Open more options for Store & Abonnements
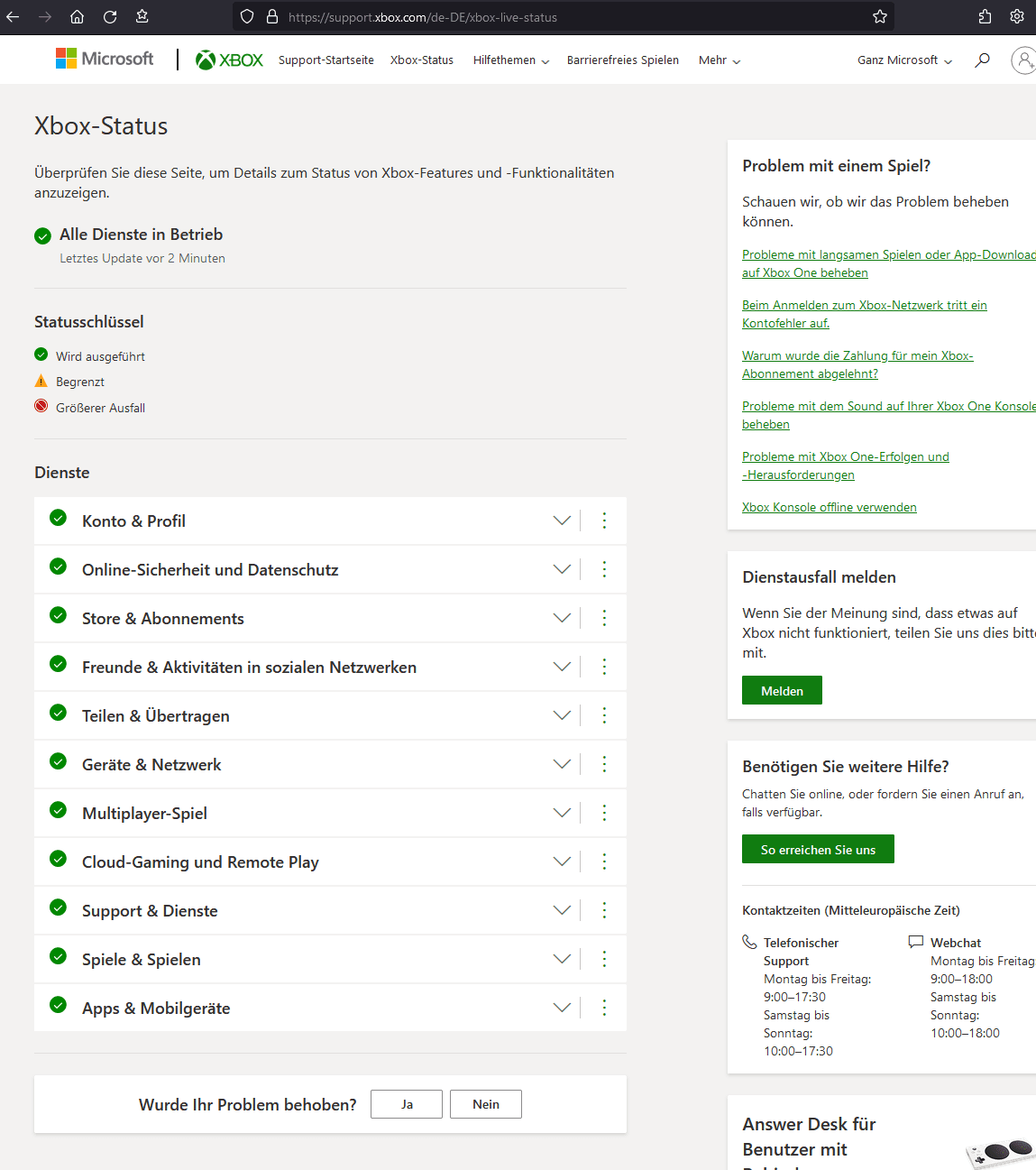The image size is (1036, 1170). [604, 618]
